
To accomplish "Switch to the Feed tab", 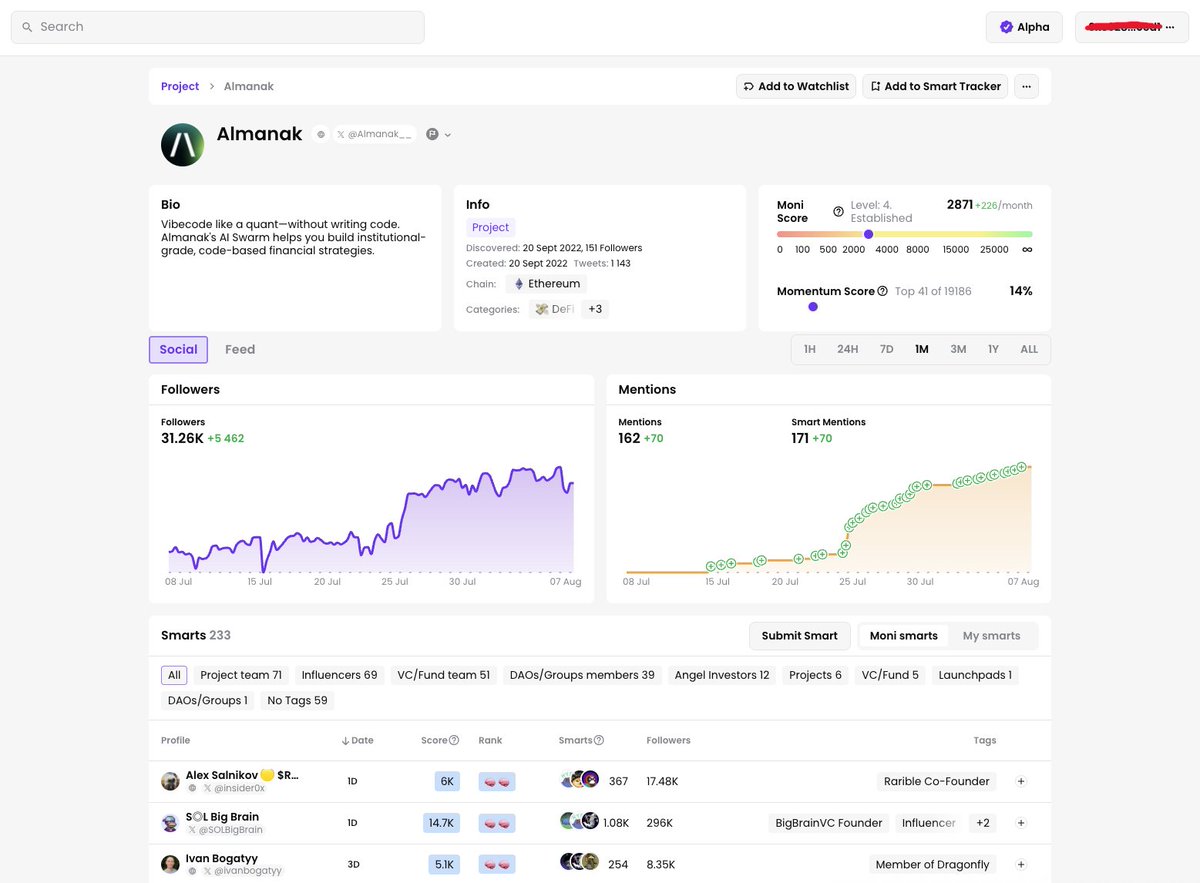I will (240, 349).
